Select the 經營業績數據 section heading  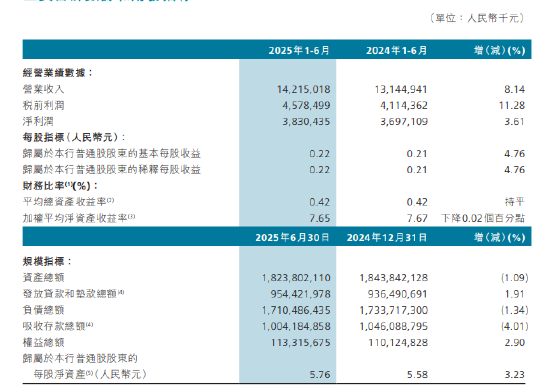58,73
